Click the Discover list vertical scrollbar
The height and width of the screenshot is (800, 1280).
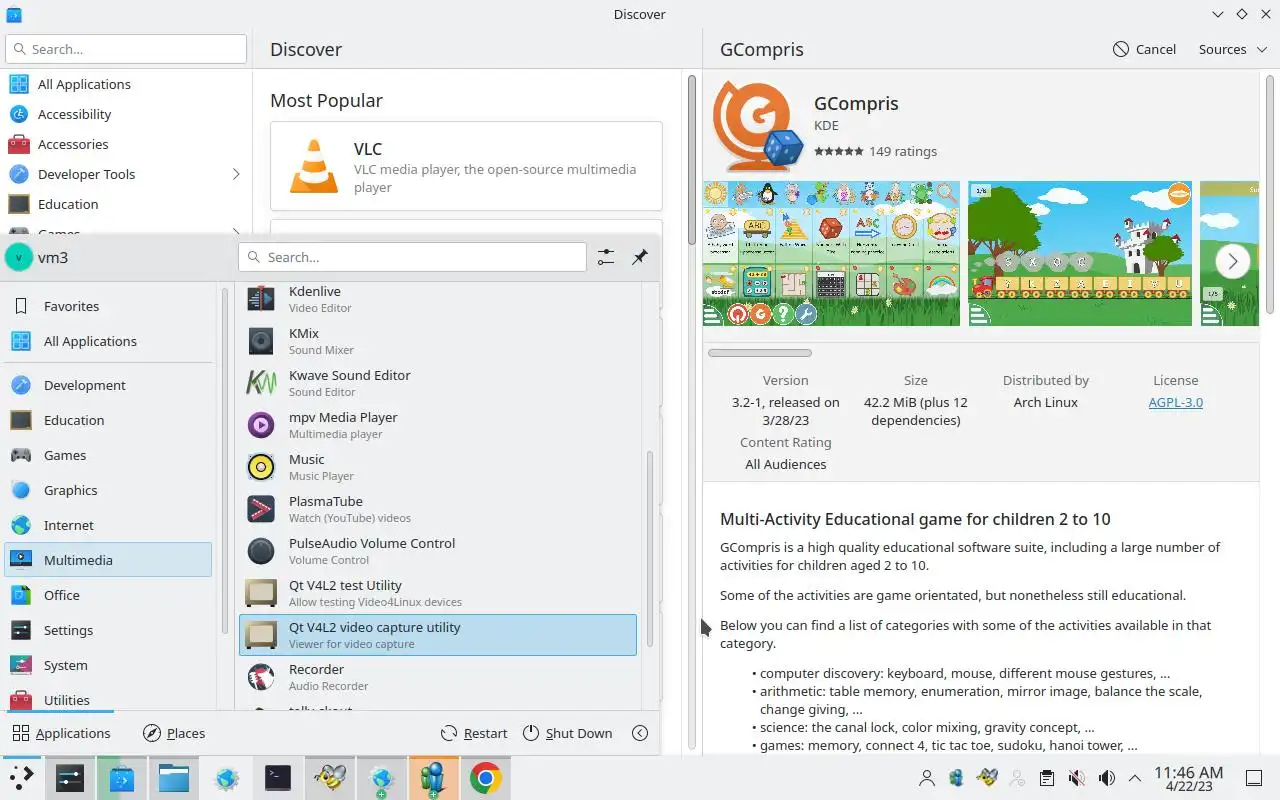click(x=691, y=160)
